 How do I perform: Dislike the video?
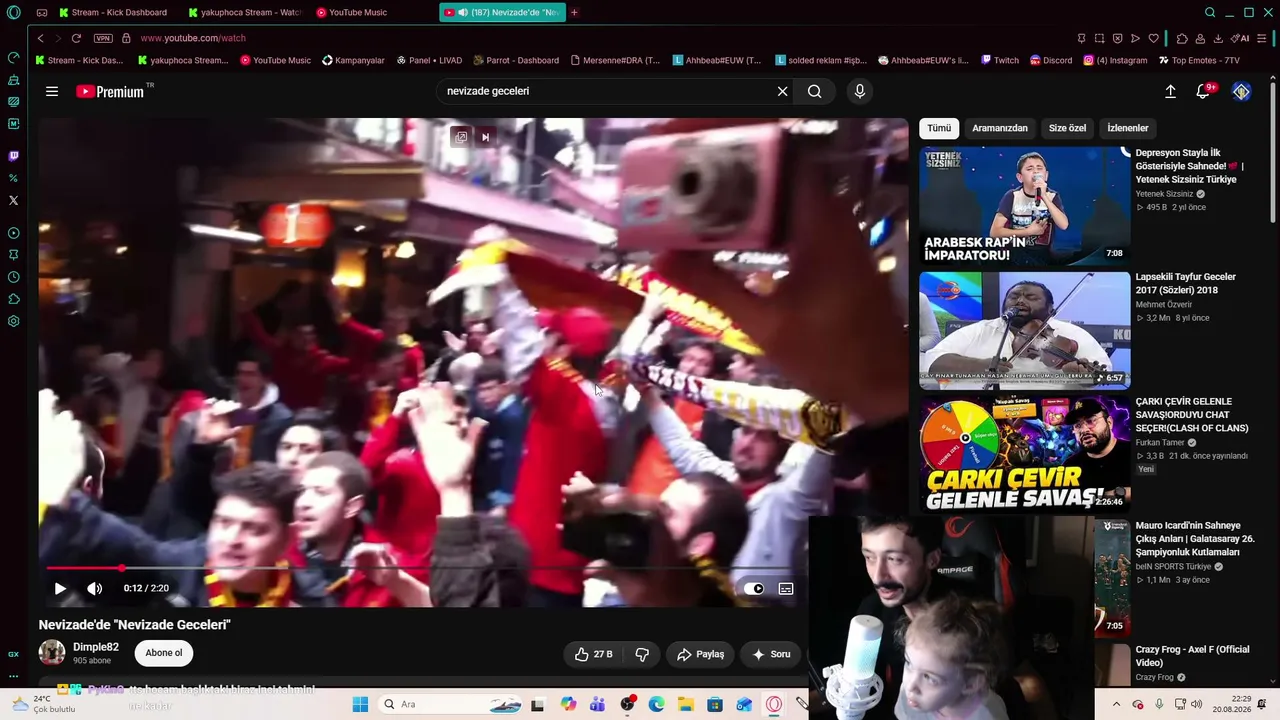tap(642, 654)
